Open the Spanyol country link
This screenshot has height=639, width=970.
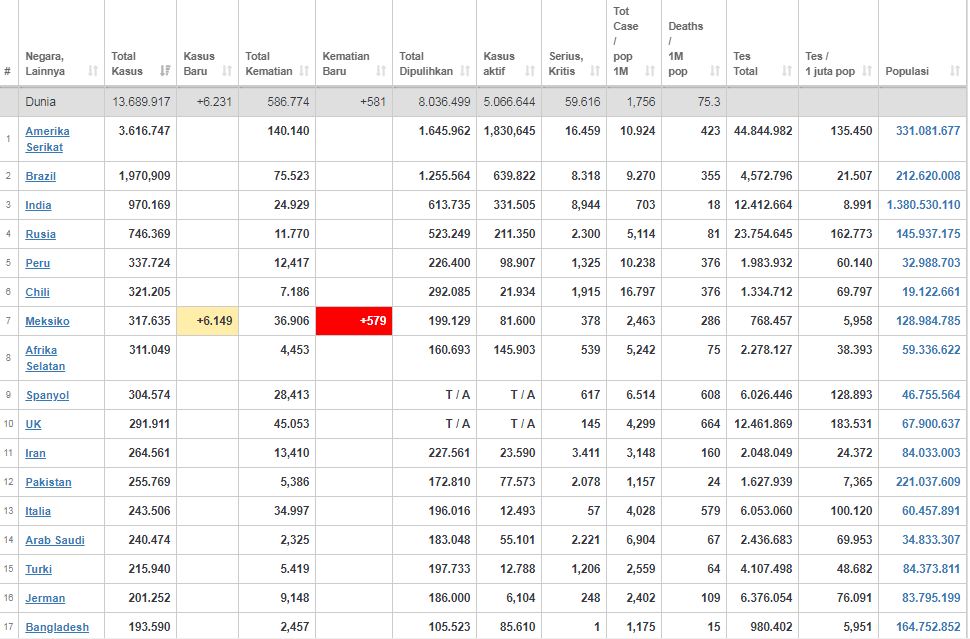(47, 396)
